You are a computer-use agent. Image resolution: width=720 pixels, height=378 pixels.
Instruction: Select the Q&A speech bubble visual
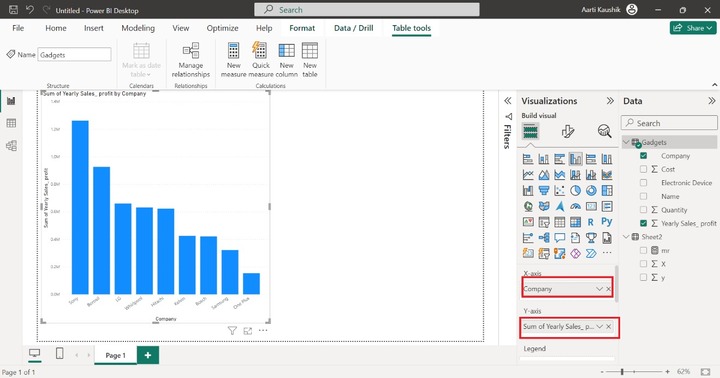pos(559,238)
